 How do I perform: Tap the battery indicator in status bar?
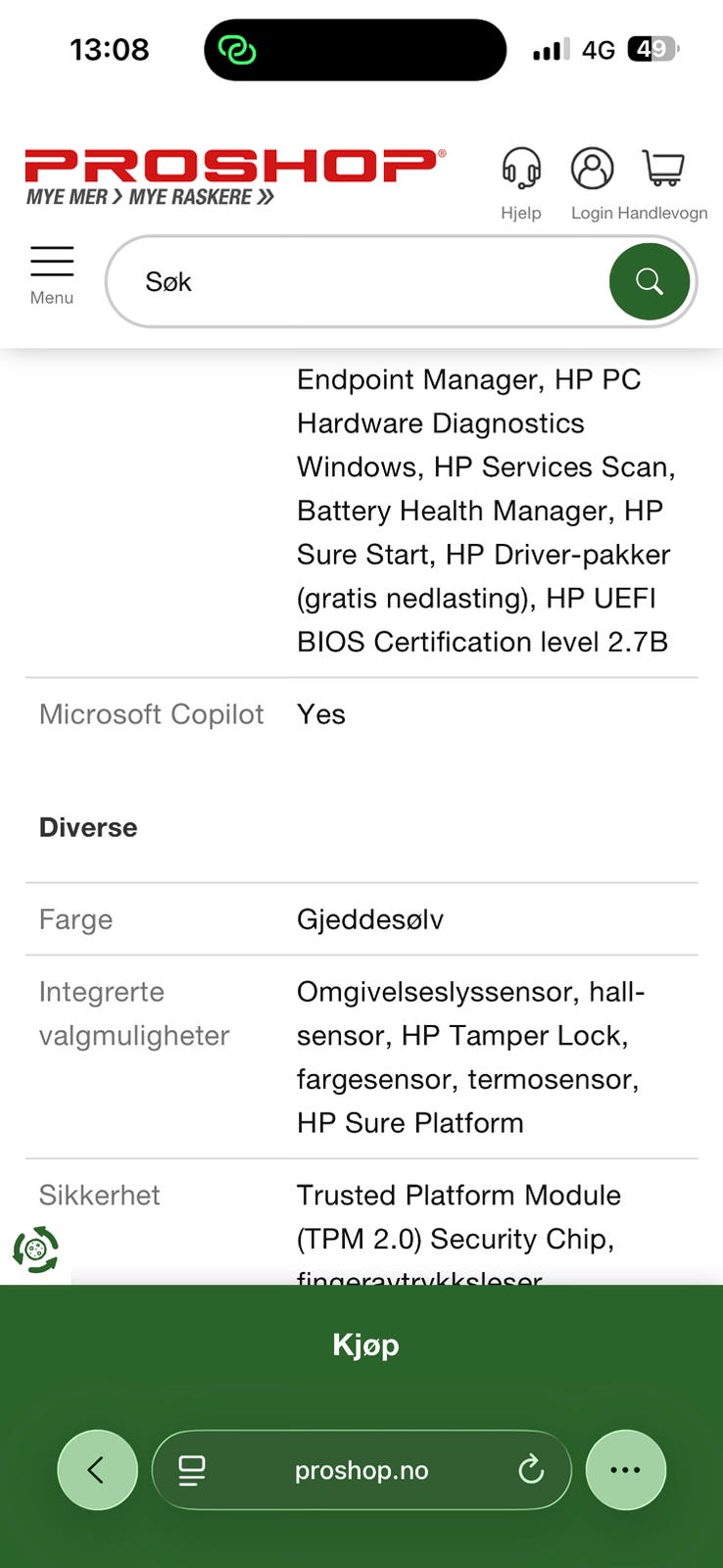point(652,49)
